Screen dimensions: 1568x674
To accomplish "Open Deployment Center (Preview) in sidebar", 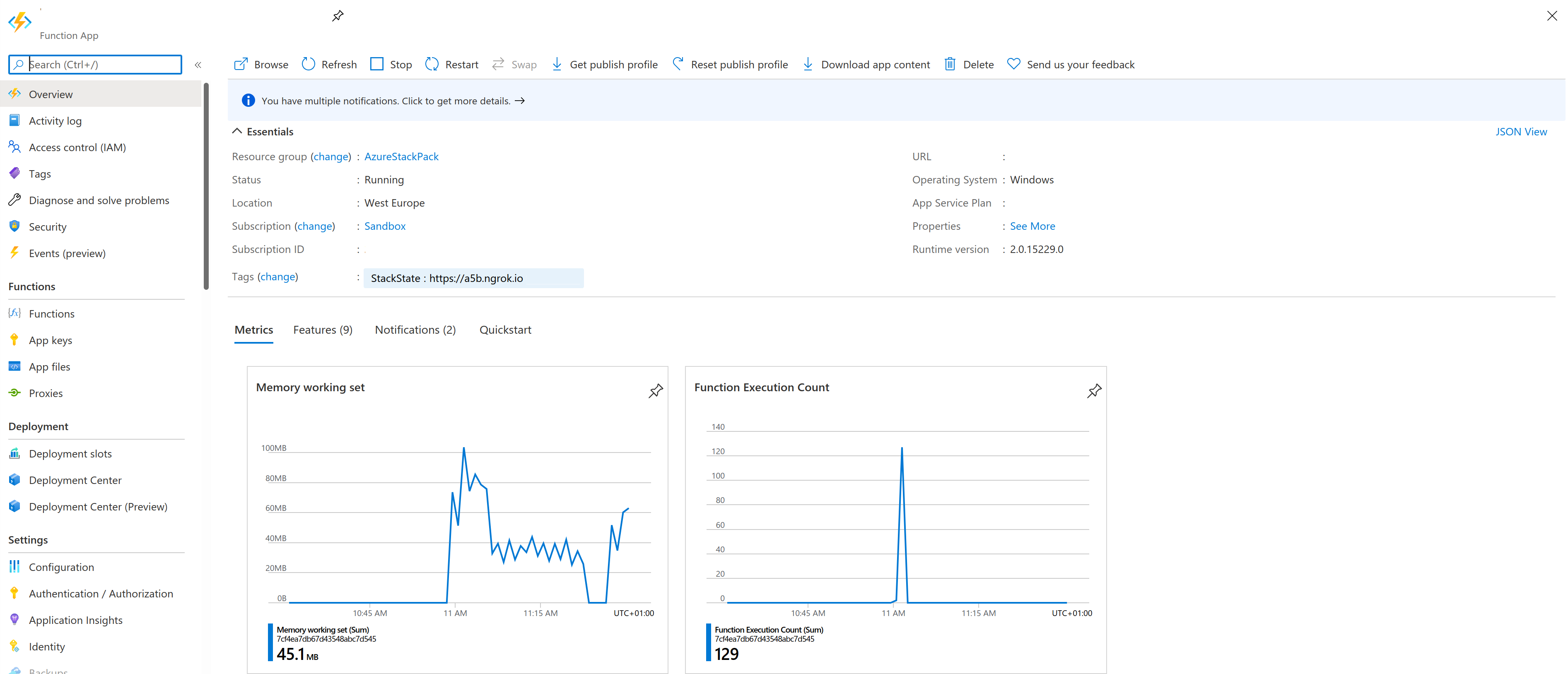I will (x=101, y=506).
